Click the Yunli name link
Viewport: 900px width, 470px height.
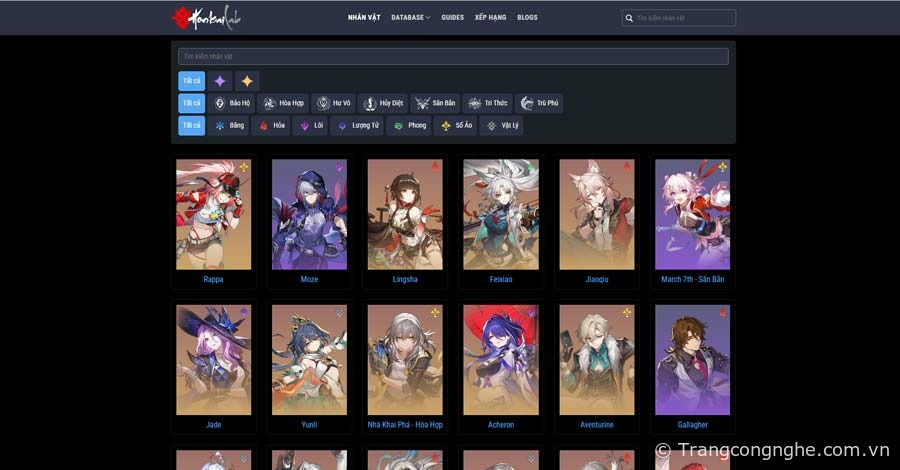pos(309,425)
